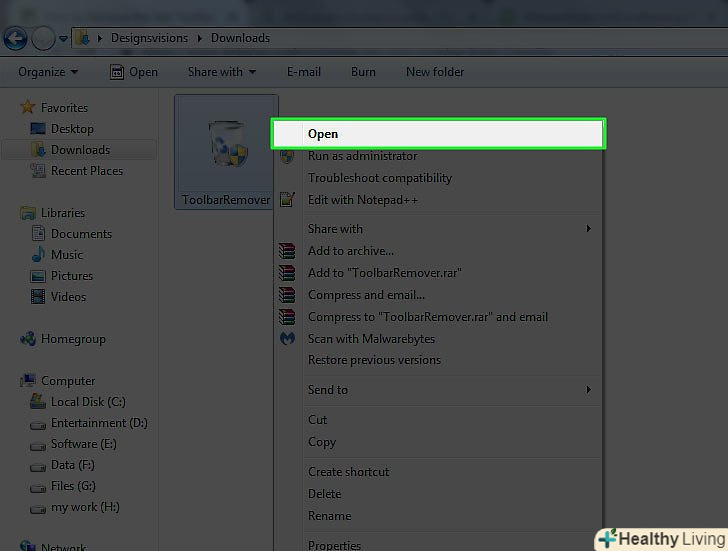
Task: Open the recent locations dropdown arrow
Action: pos(63,39)
